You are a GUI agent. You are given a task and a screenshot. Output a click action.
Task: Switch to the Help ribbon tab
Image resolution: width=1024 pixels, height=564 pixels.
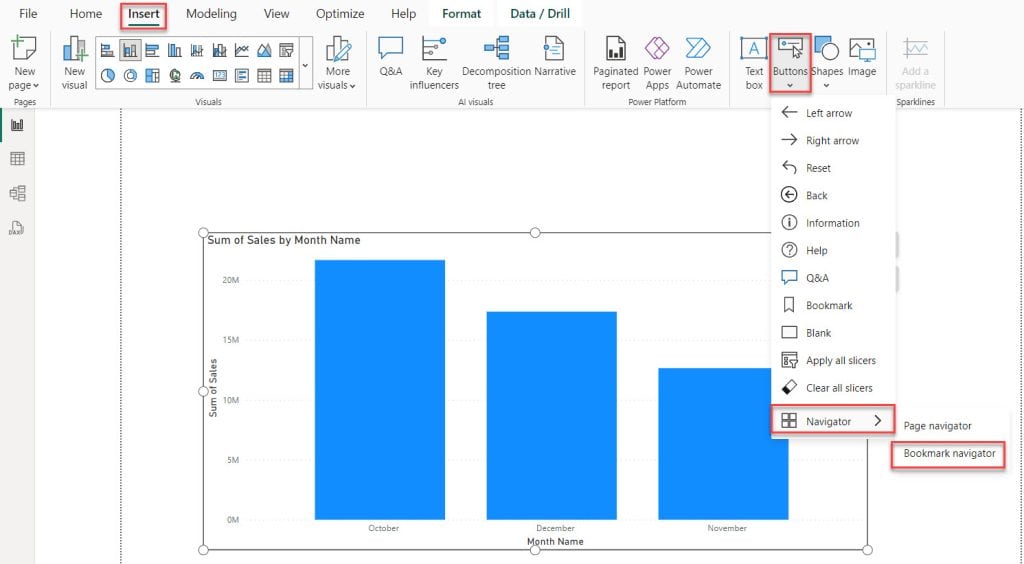tap(403, 14)
